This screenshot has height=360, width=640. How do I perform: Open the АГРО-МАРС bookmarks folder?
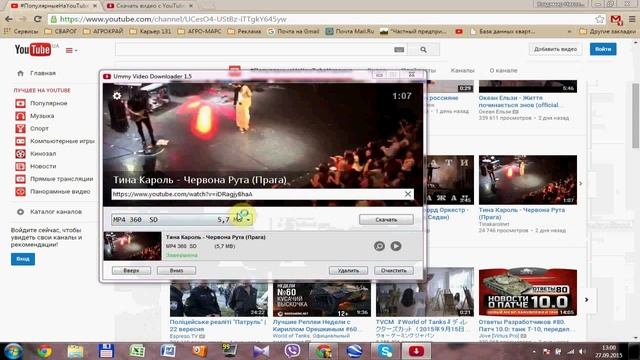pos(200,31)
